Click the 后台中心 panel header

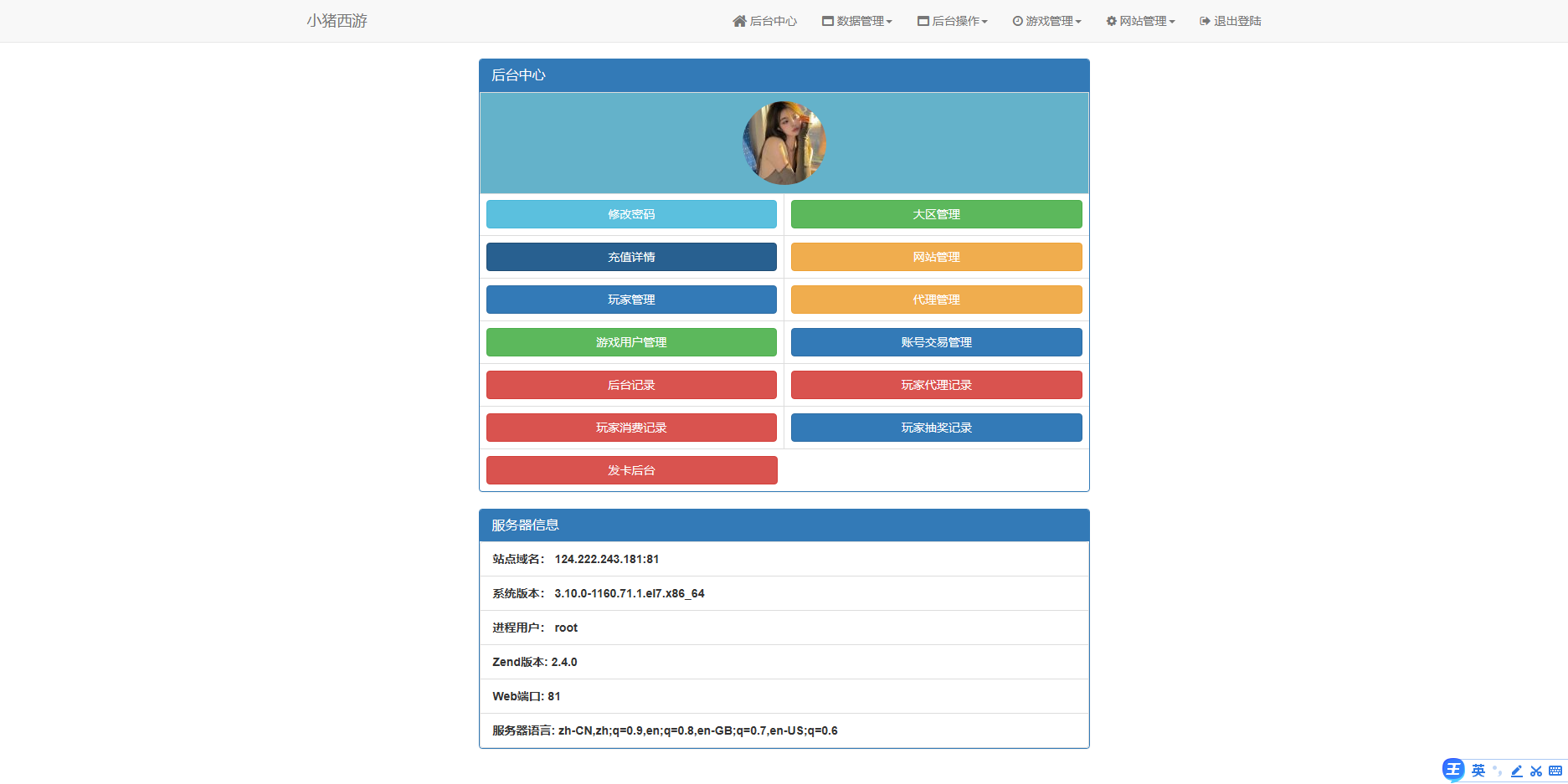tap(784, 75)
